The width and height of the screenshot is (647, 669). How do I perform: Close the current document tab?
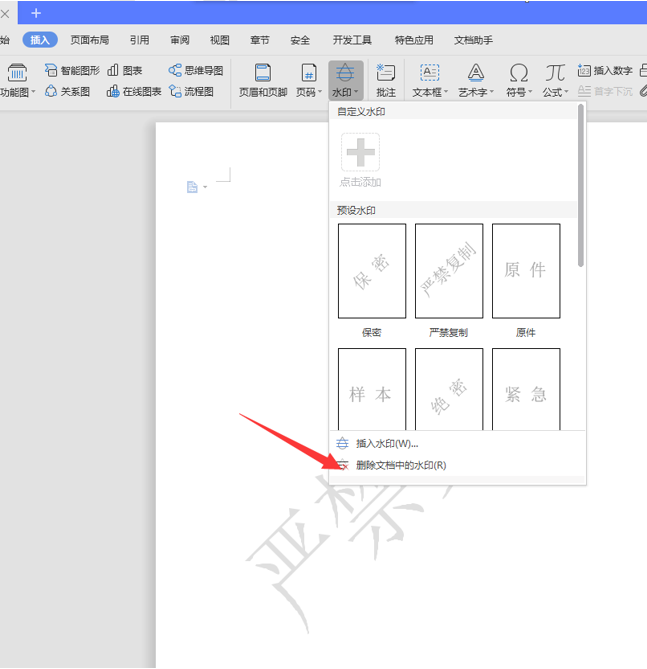point(5,14)
